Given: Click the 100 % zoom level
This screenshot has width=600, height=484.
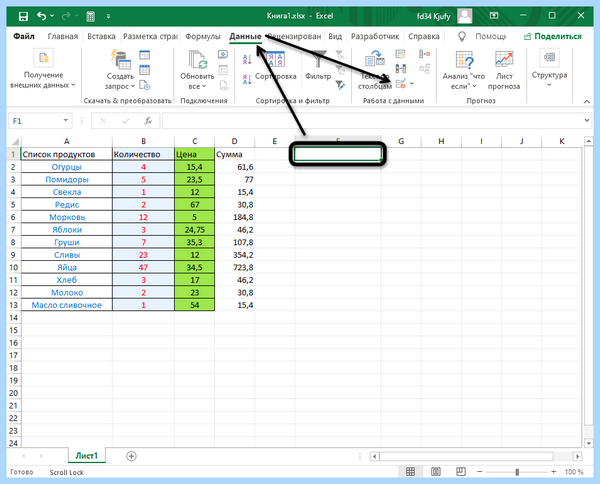Looking at the screenshot, I should point(574,472).
